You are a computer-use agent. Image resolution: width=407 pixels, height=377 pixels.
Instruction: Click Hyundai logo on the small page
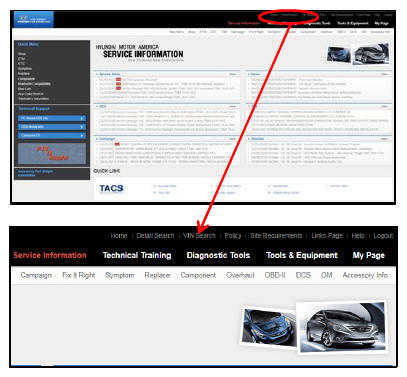(34, 19)
